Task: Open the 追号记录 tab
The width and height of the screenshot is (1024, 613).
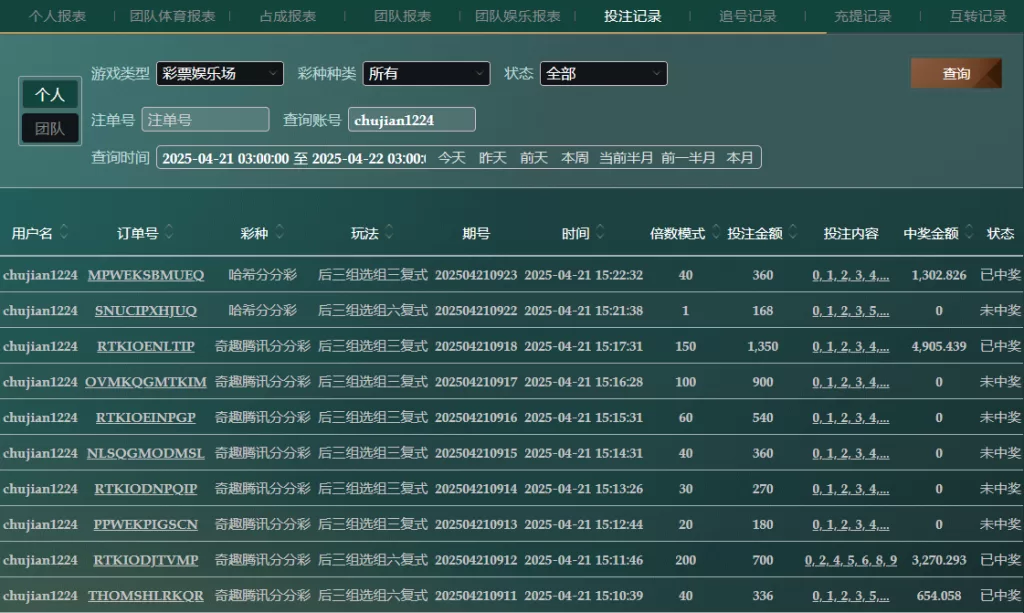Action: click(748, 16)
